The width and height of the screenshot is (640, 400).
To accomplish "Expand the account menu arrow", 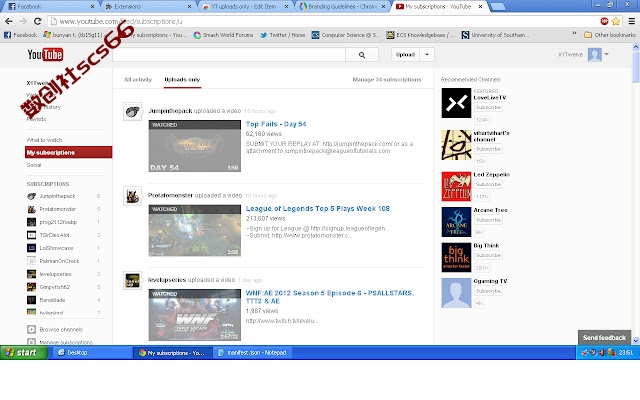I will tap(607, 54).
